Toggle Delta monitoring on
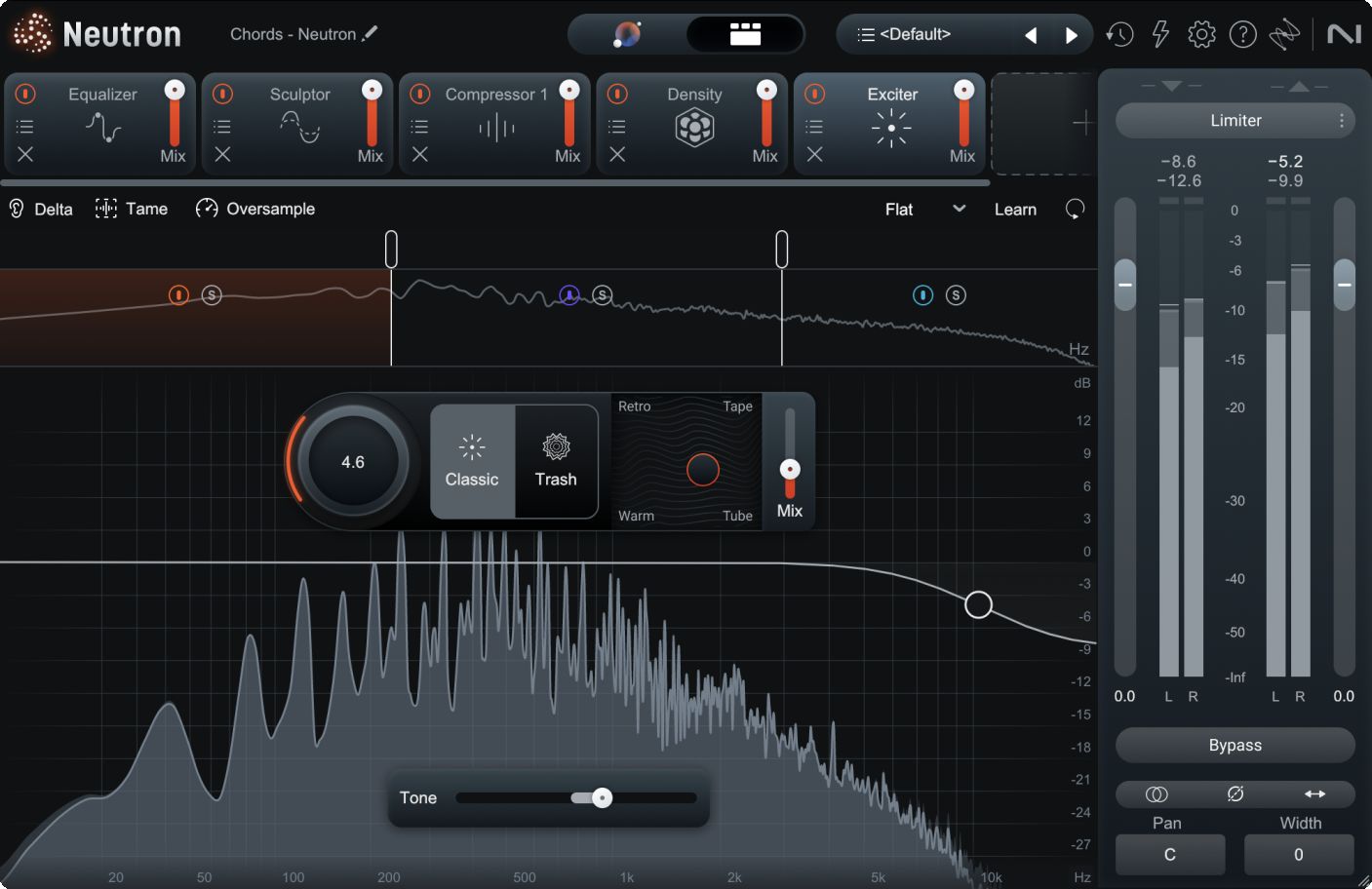1372x889 pixels. click(40, 209)
